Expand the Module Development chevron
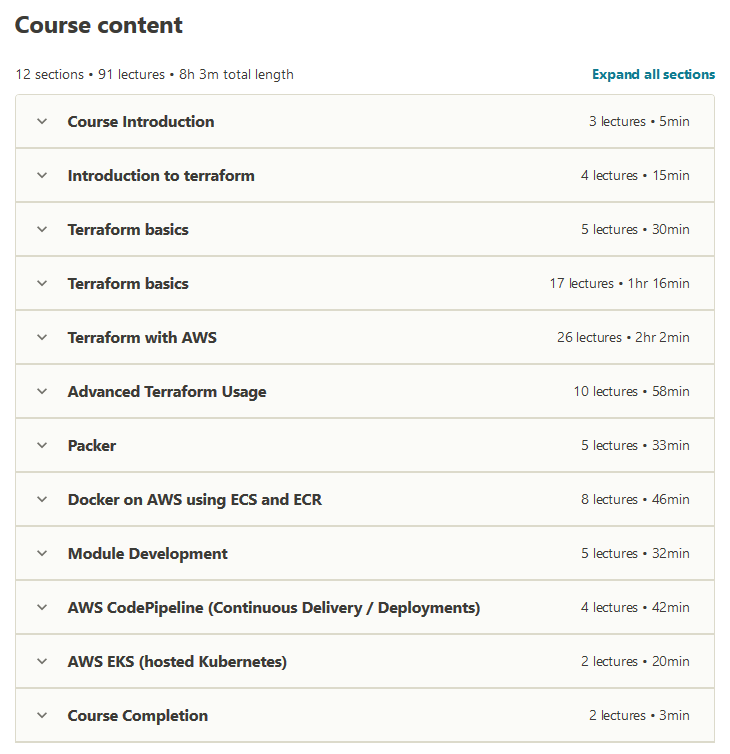Screen dimensions: 730x754 click(42, 553)
